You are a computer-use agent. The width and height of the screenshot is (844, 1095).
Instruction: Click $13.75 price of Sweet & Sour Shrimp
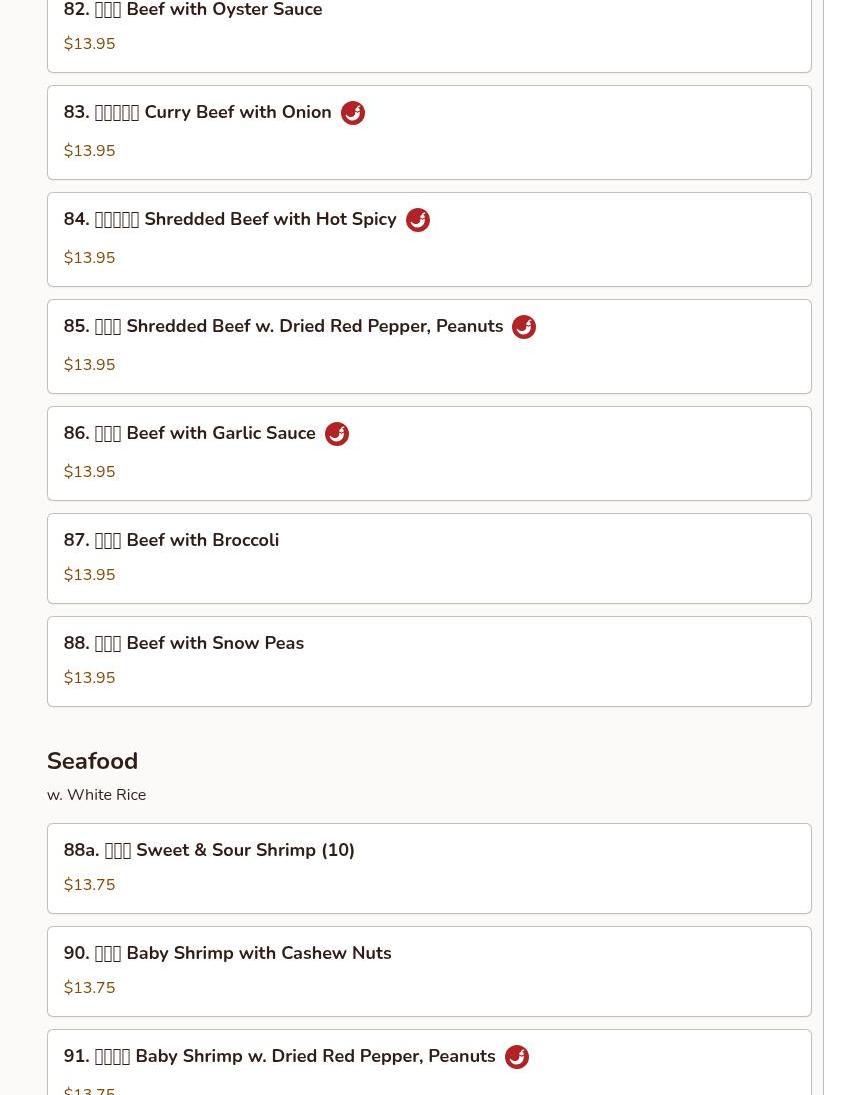point(89,885)
